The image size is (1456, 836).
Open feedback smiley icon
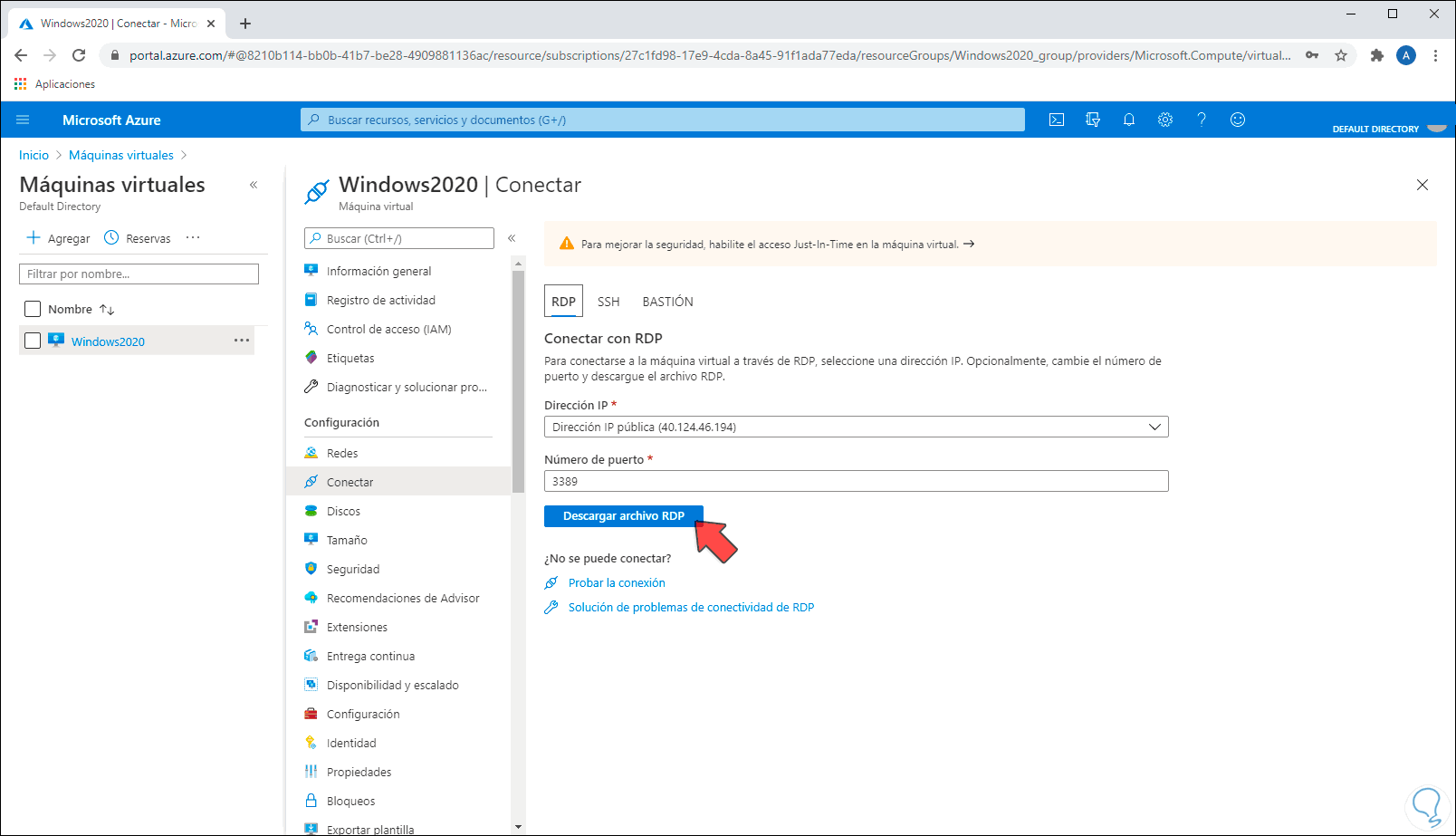pos(1238,120)
